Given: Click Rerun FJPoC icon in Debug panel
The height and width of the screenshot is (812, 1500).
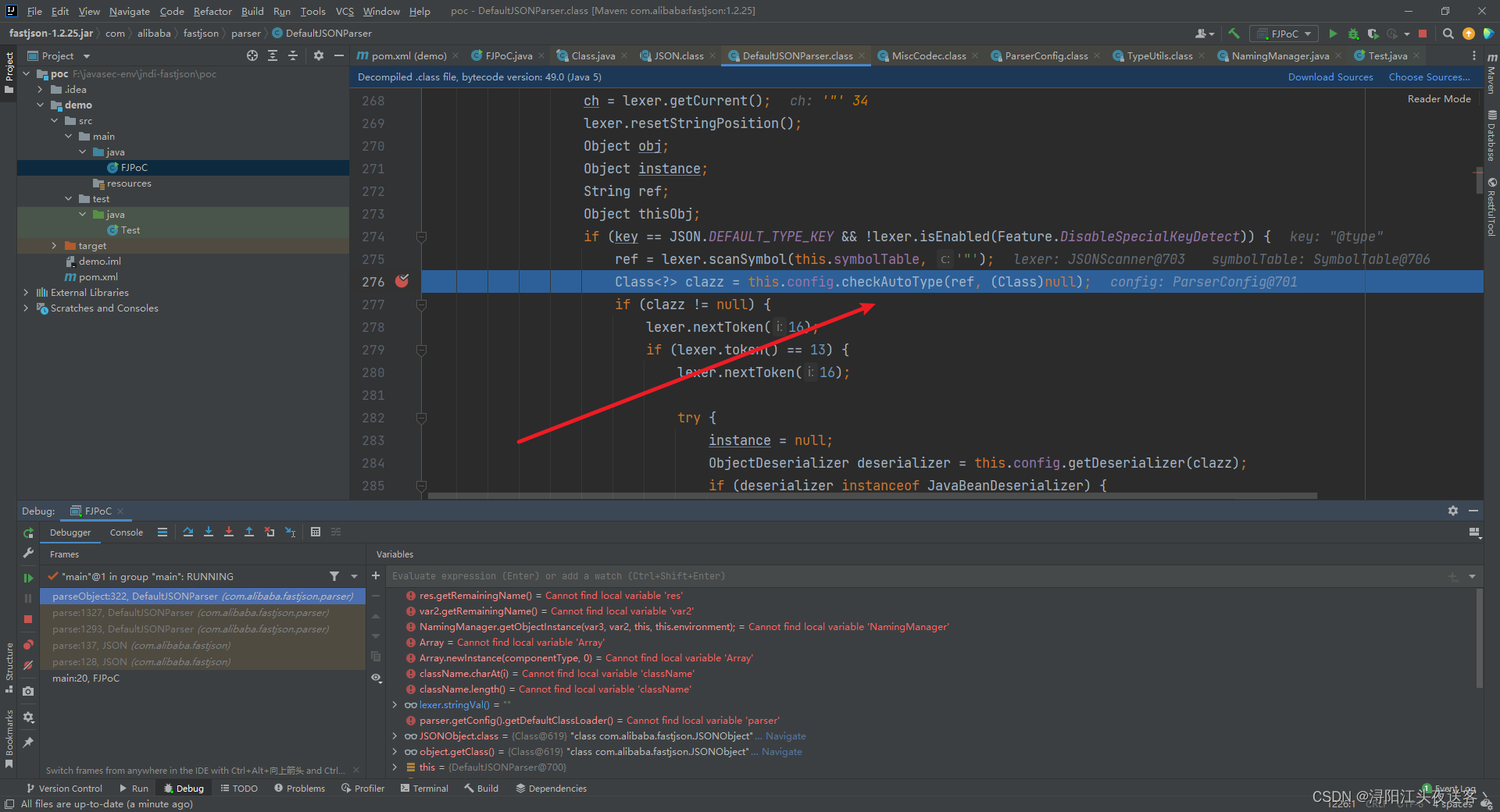Looking at the screenshot, I should pos(28,532).
